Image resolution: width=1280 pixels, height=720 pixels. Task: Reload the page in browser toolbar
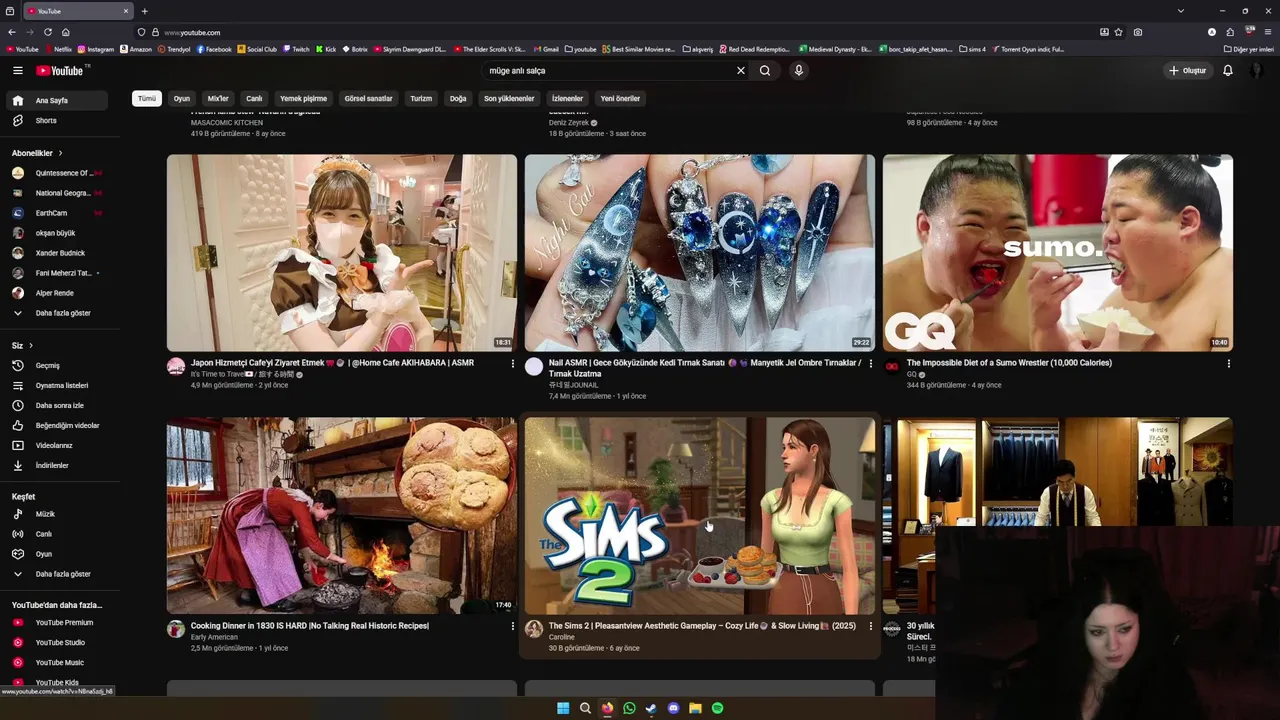47,32
